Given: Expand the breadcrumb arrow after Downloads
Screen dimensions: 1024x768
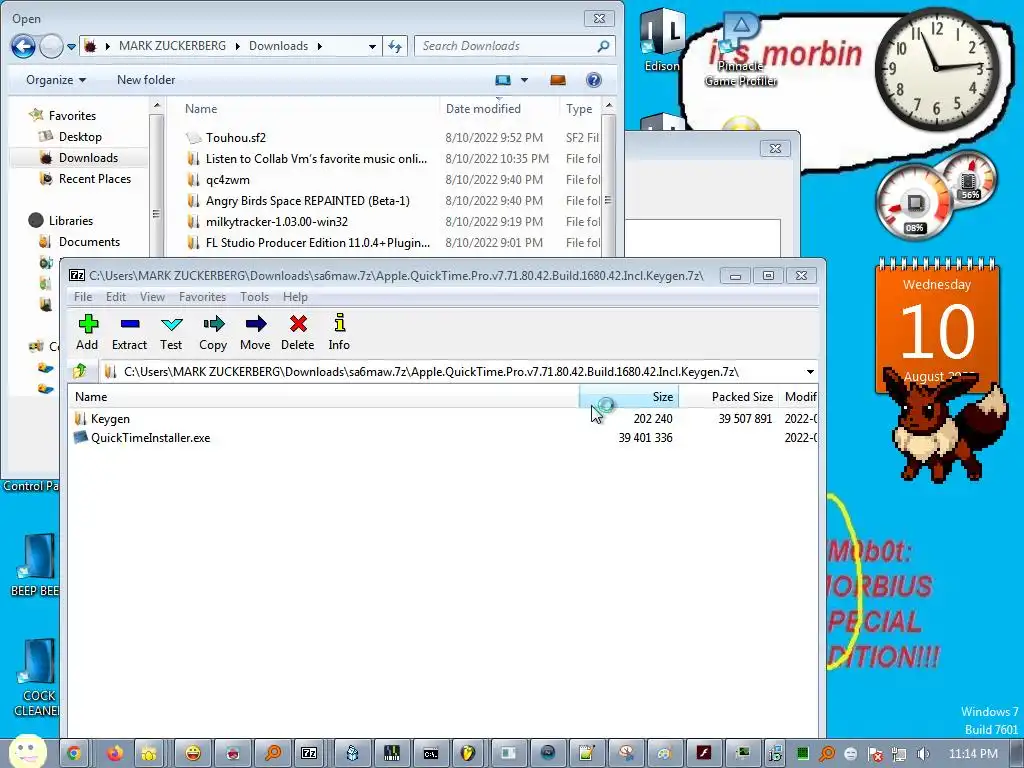Looking at the screenshot, I should (319, 46).
